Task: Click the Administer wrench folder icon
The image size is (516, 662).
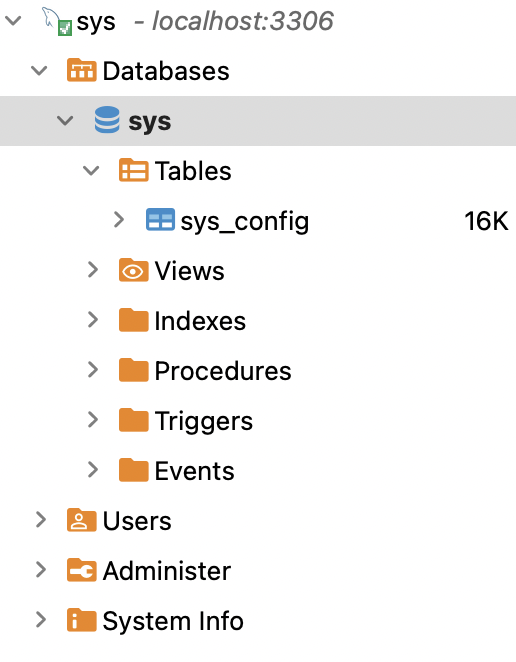Action: 81,570
